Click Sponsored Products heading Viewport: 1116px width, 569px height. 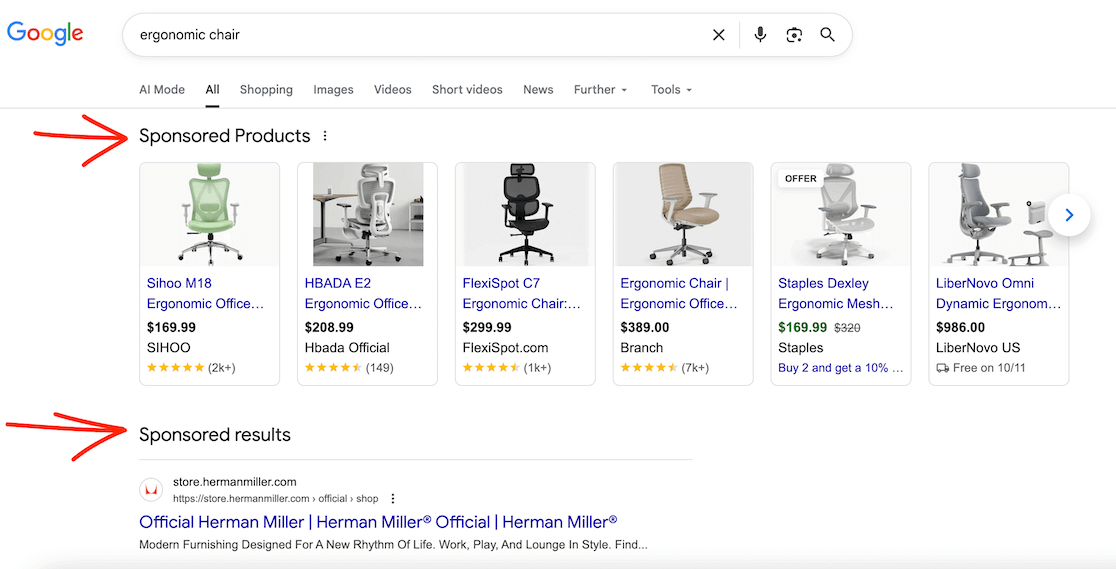pos(225,136)
